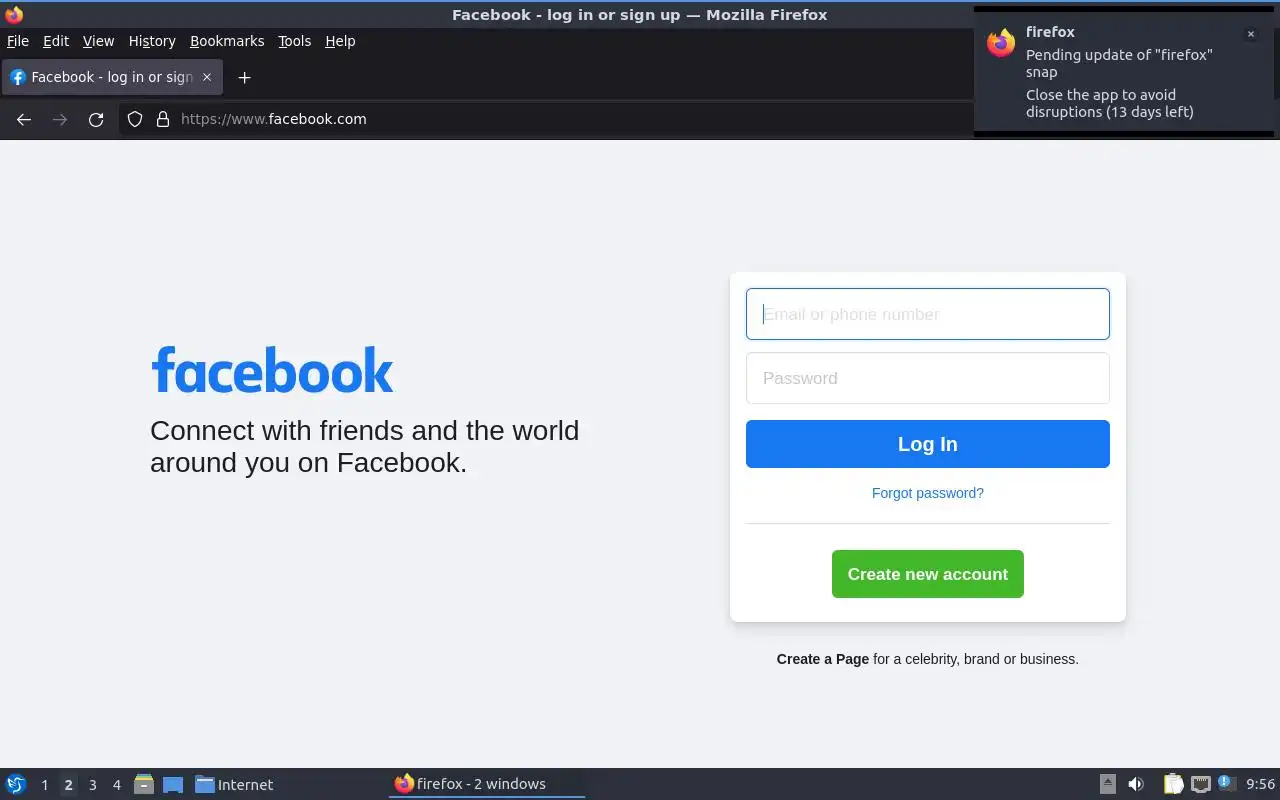The height and width of the screenshot is (800, 1280).
Task: Focus the Password field
Action: click(928, 378)
